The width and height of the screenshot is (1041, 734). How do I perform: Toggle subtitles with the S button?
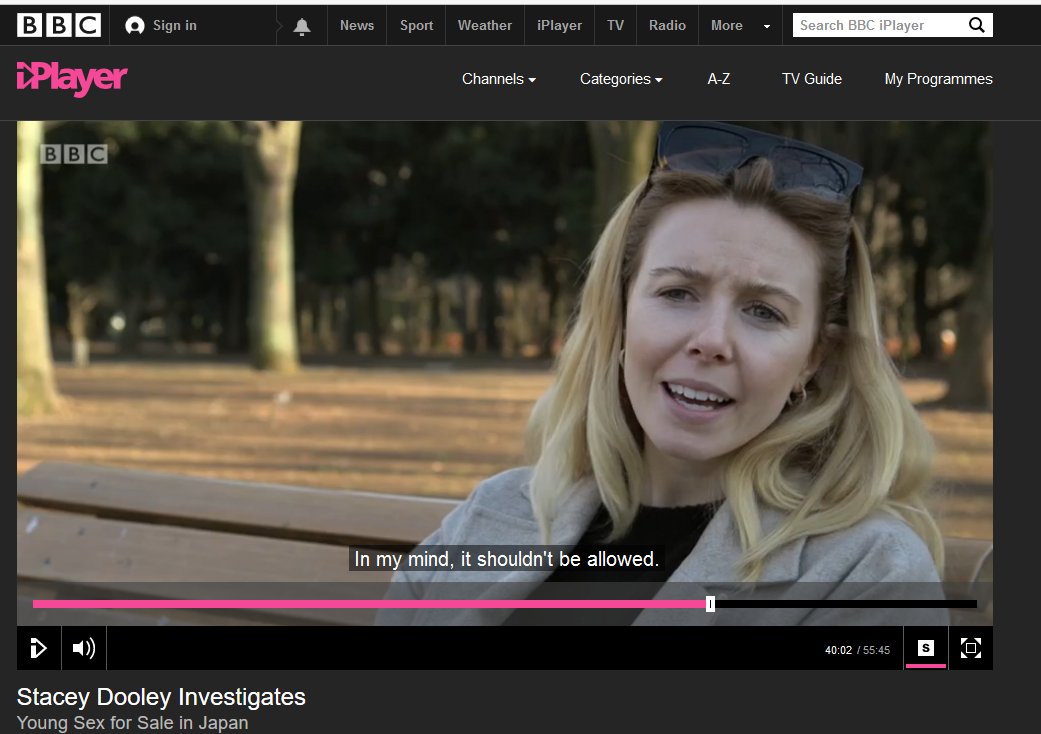925,648
